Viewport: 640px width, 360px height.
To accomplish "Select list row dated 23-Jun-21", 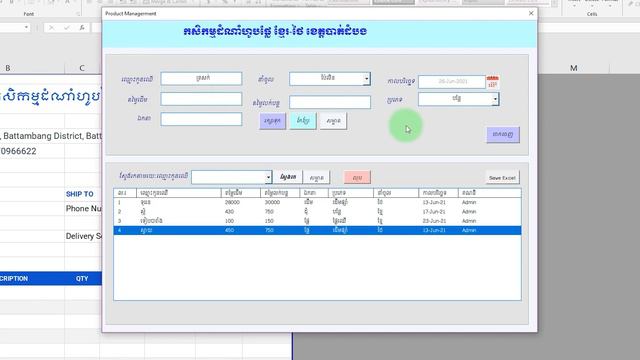I will [x=317, y=221].
